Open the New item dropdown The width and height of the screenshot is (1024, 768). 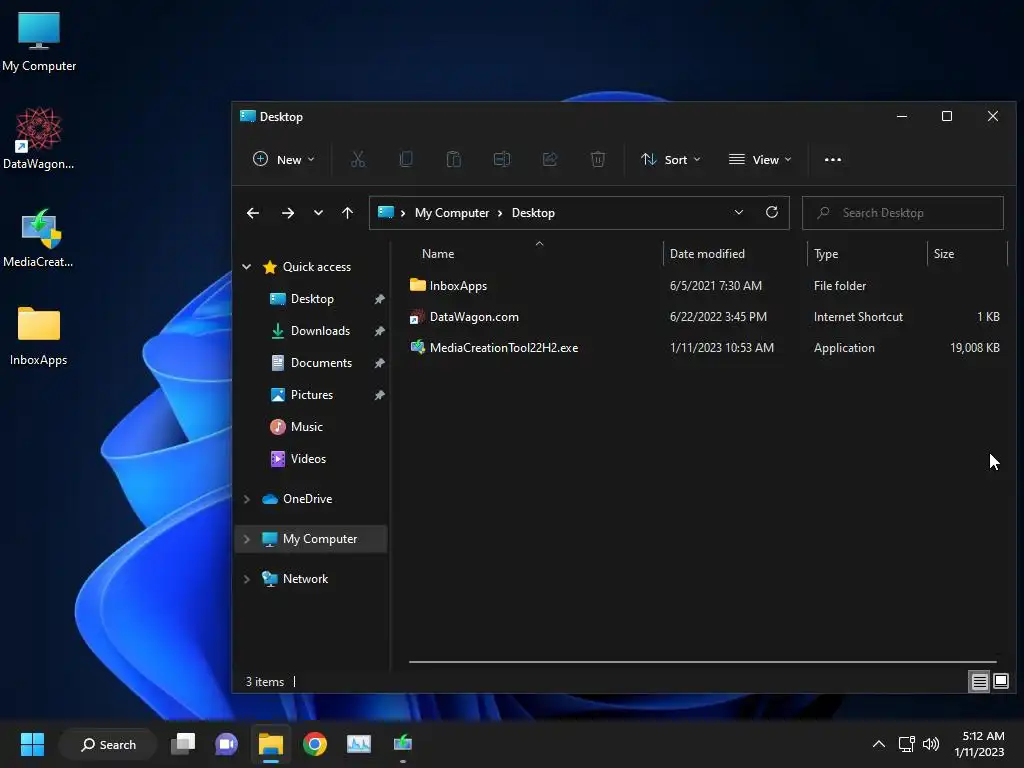coord(284,159)
